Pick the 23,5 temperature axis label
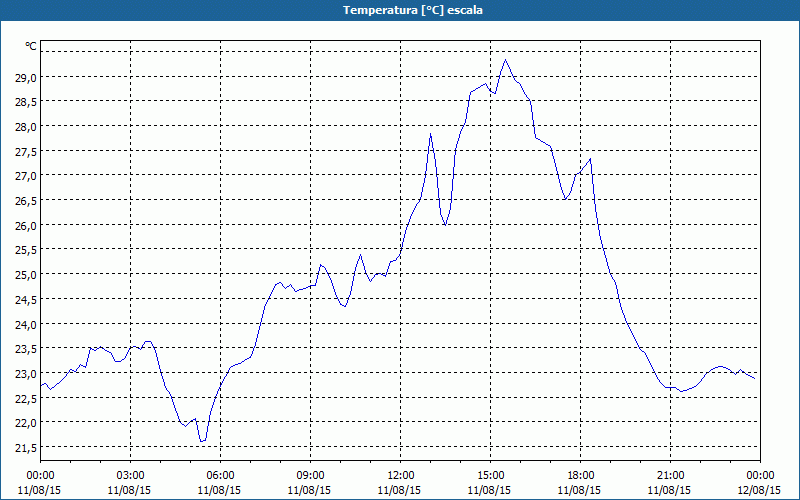 pyautogui.click(x=28, y=349)
